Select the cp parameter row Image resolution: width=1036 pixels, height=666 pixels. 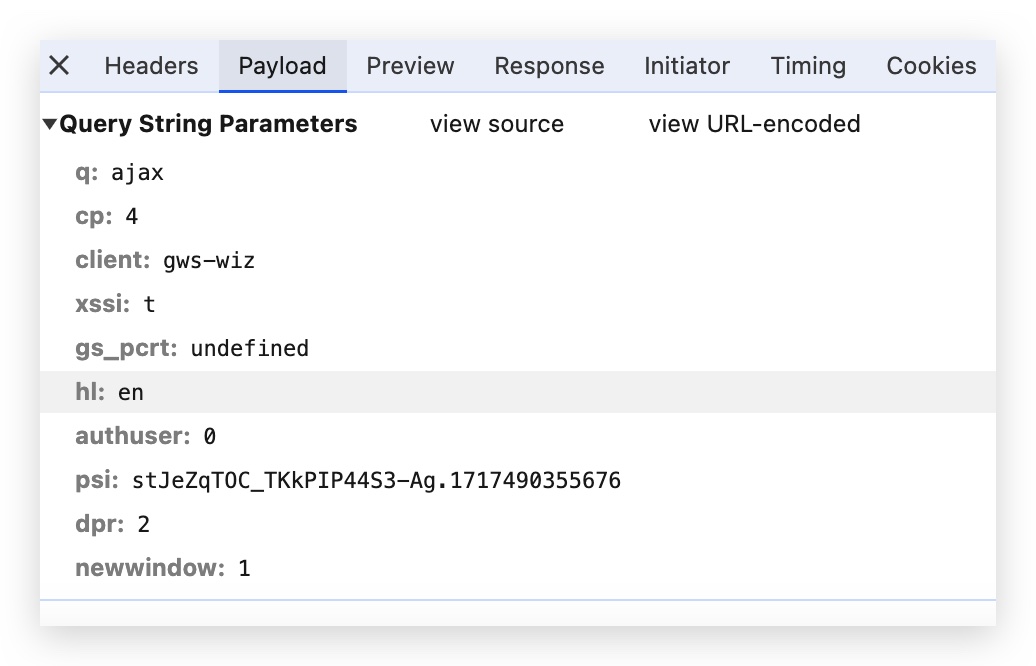(106, 217)
